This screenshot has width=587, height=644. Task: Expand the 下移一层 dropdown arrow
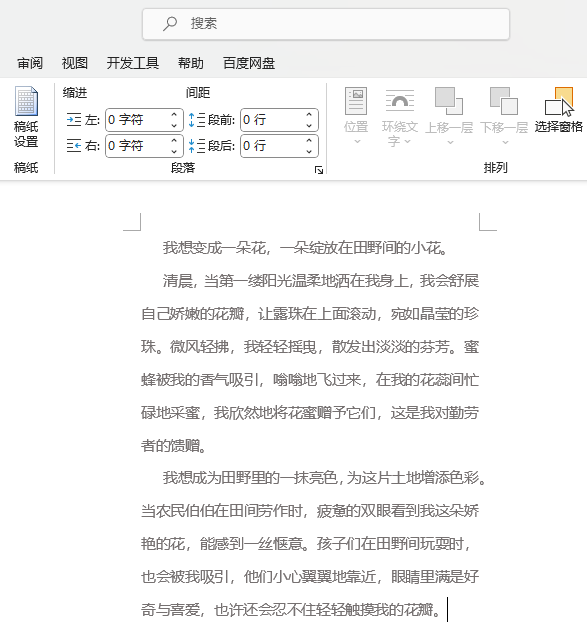point(505,143)
